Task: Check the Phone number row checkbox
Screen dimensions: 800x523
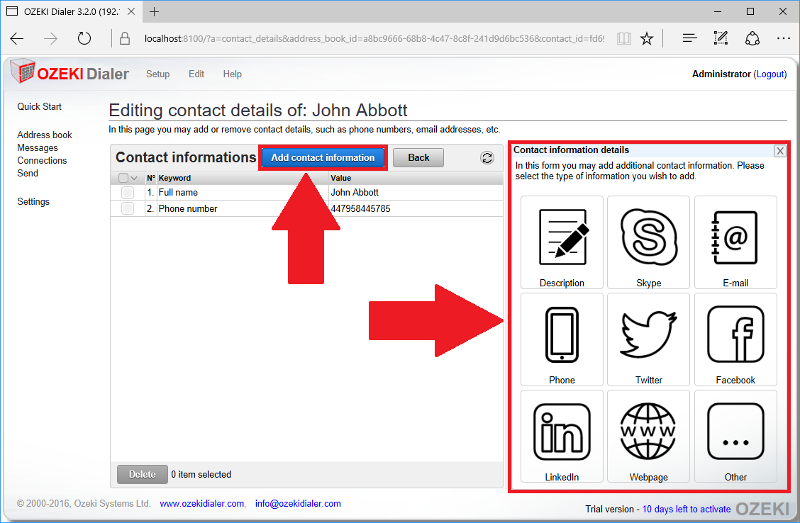Action: (127, 209)
